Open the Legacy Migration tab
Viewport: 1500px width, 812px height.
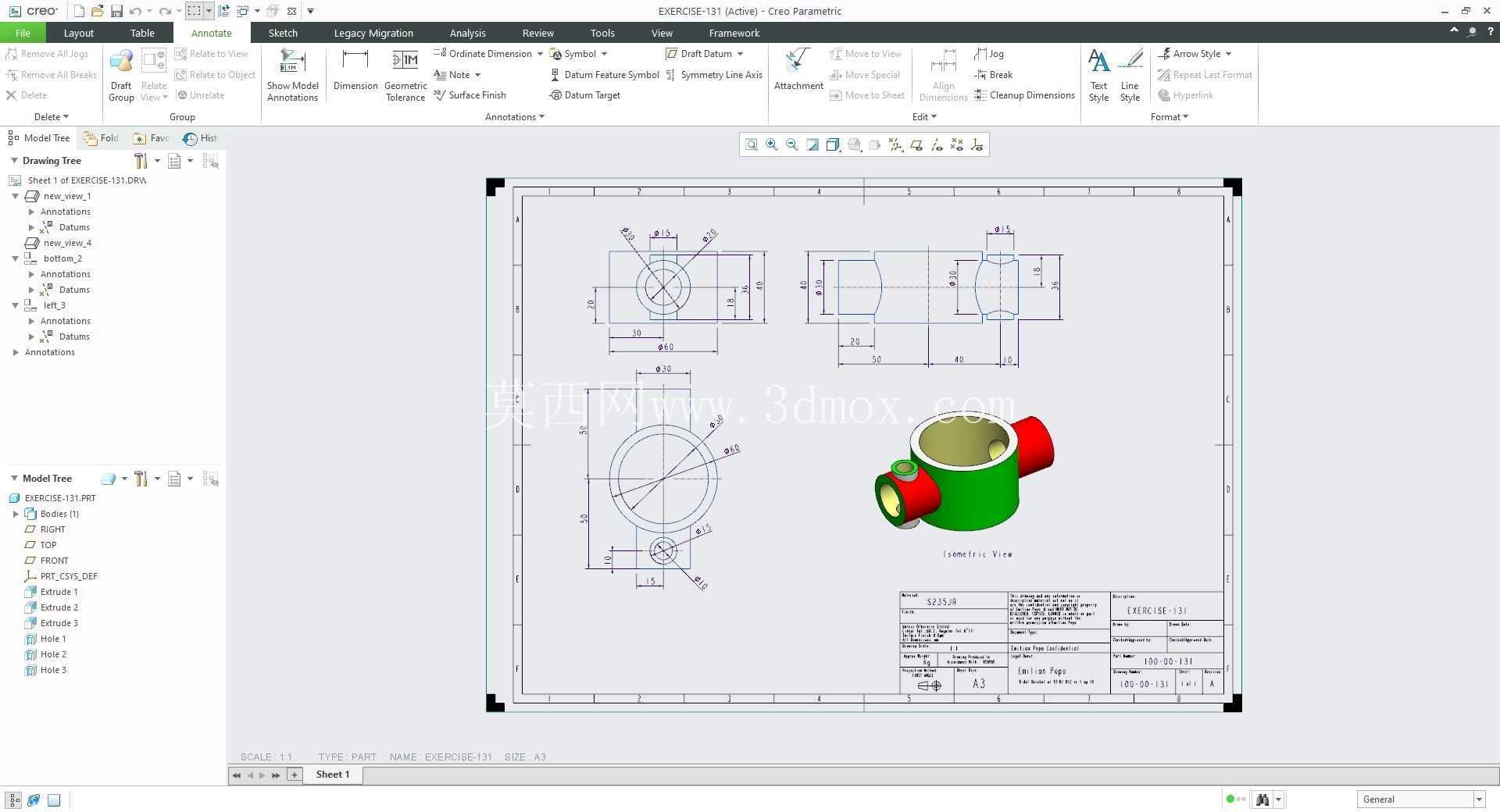pos(373,33)
